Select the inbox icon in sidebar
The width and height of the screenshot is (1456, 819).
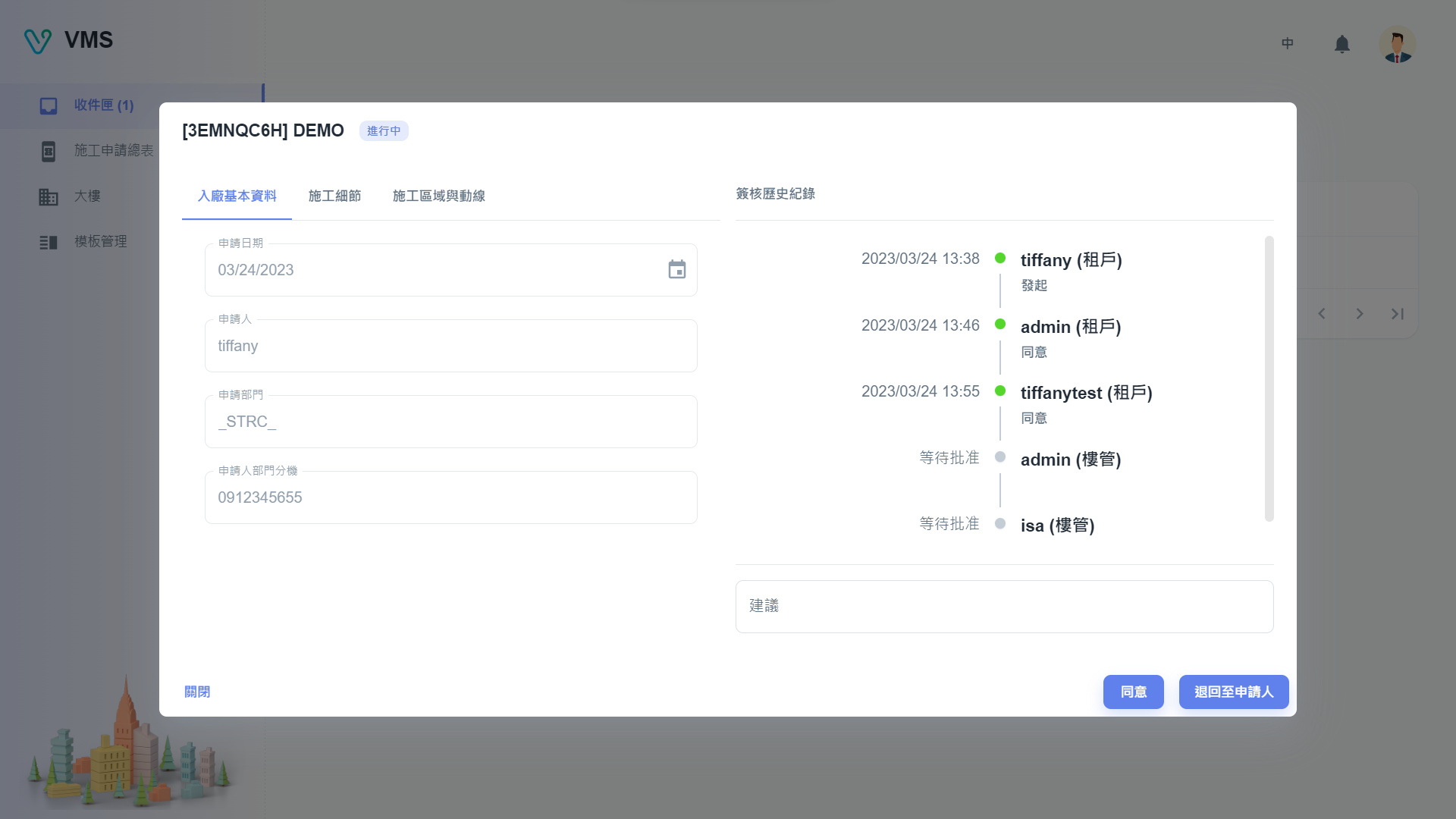[x=49, y=106]
